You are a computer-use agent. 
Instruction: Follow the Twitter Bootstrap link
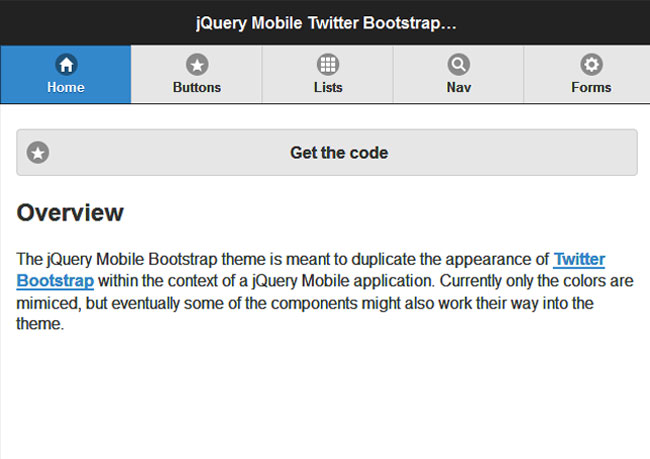click(x=579, y=260)
